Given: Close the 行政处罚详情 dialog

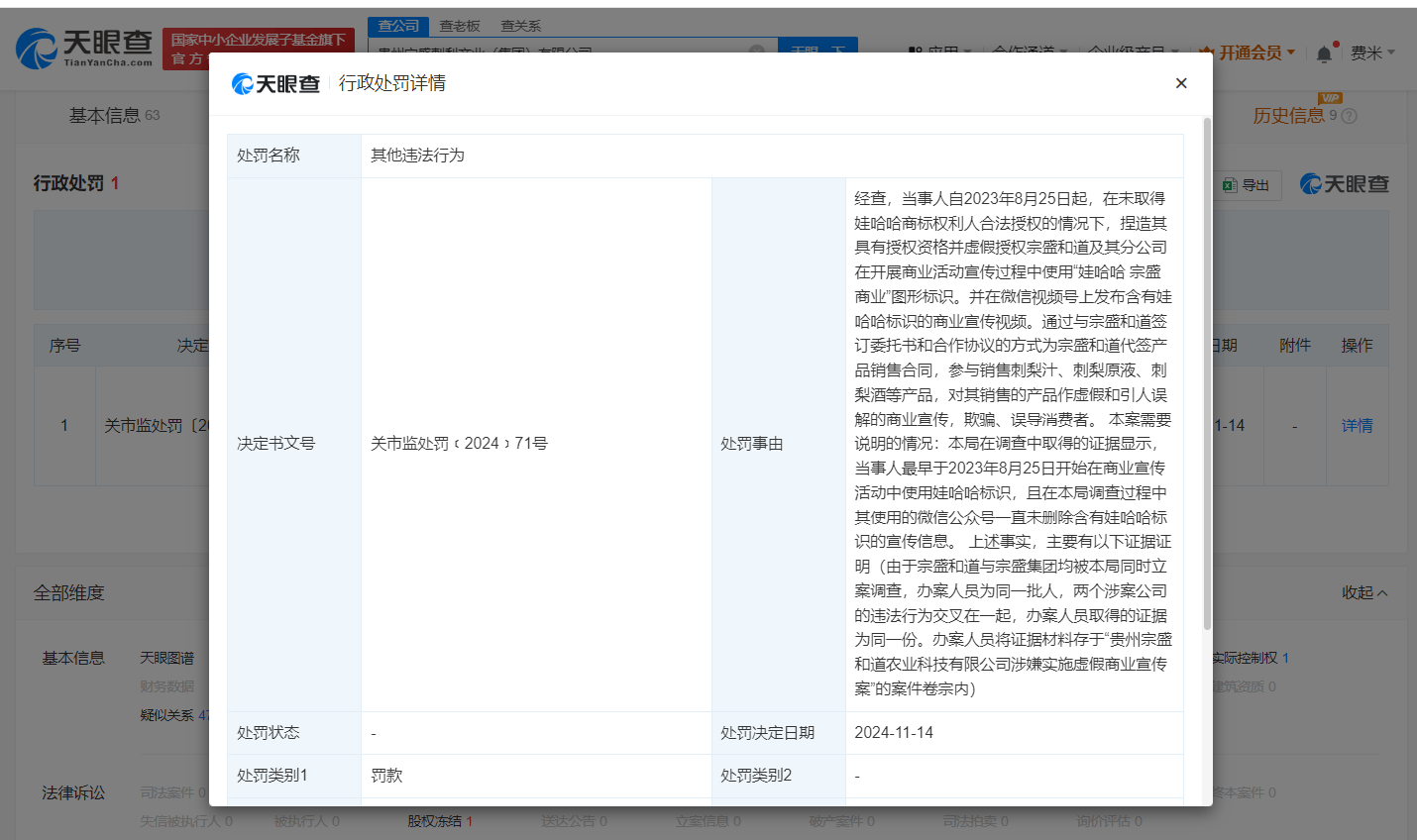Looking at the screenshot, I should click(1180, 83).
